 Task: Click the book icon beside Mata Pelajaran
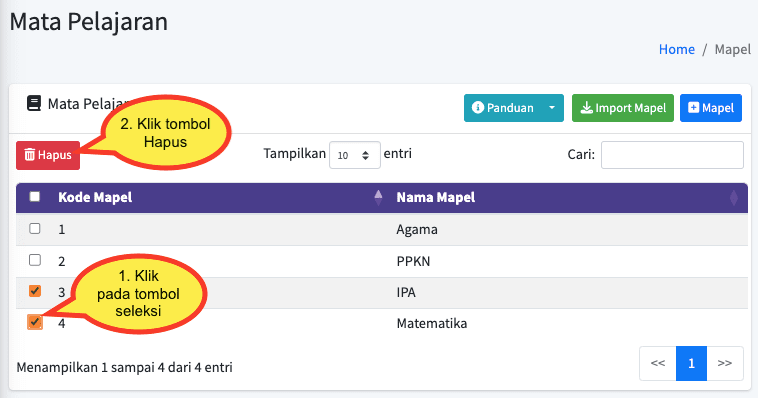coord(34,103)
